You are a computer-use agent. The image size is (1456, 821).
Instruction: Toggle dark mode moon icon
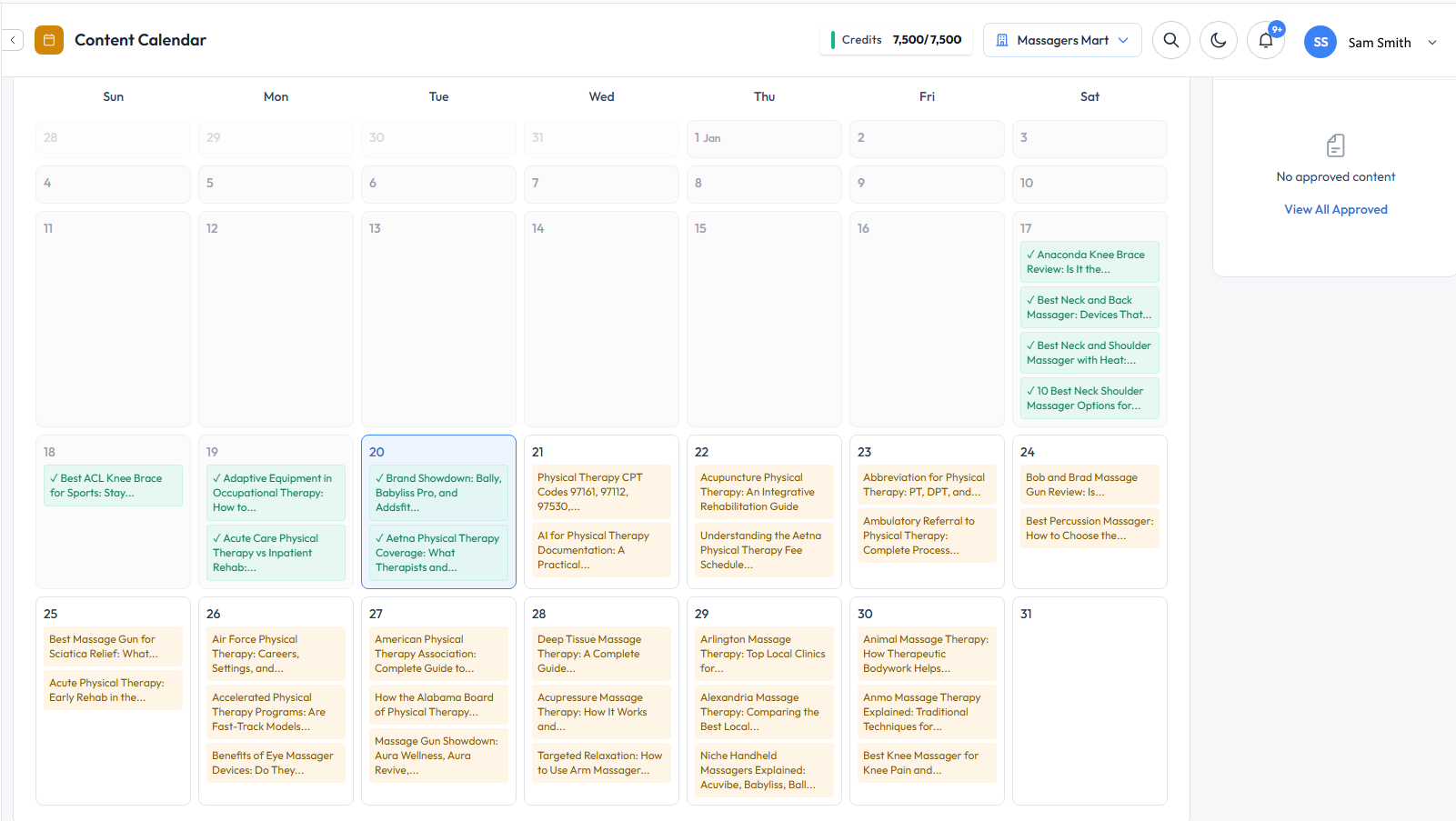[x=1218, y=40]
